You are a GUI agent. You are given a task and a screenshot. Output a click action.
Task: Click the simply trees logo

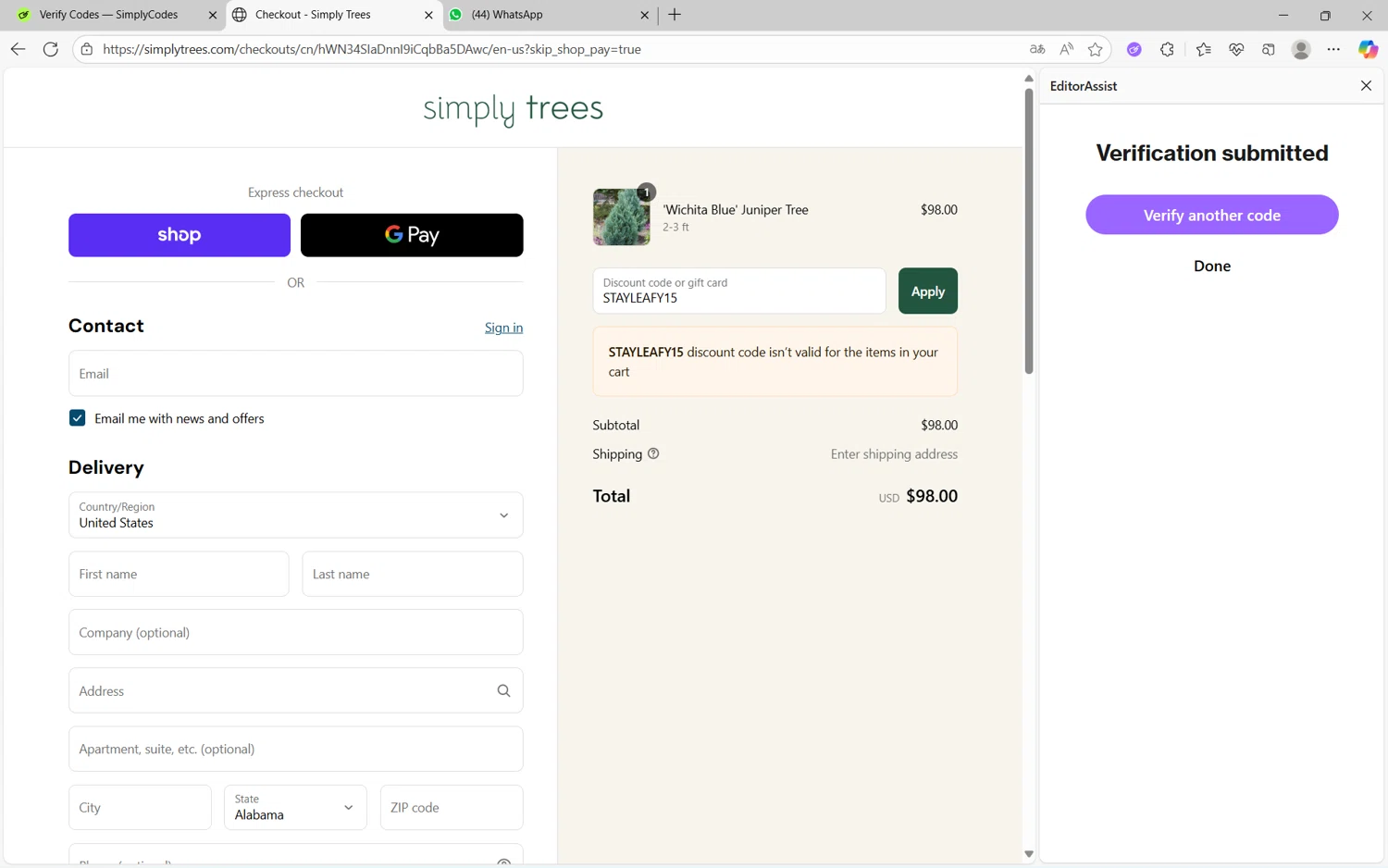(x=513, y=109)
